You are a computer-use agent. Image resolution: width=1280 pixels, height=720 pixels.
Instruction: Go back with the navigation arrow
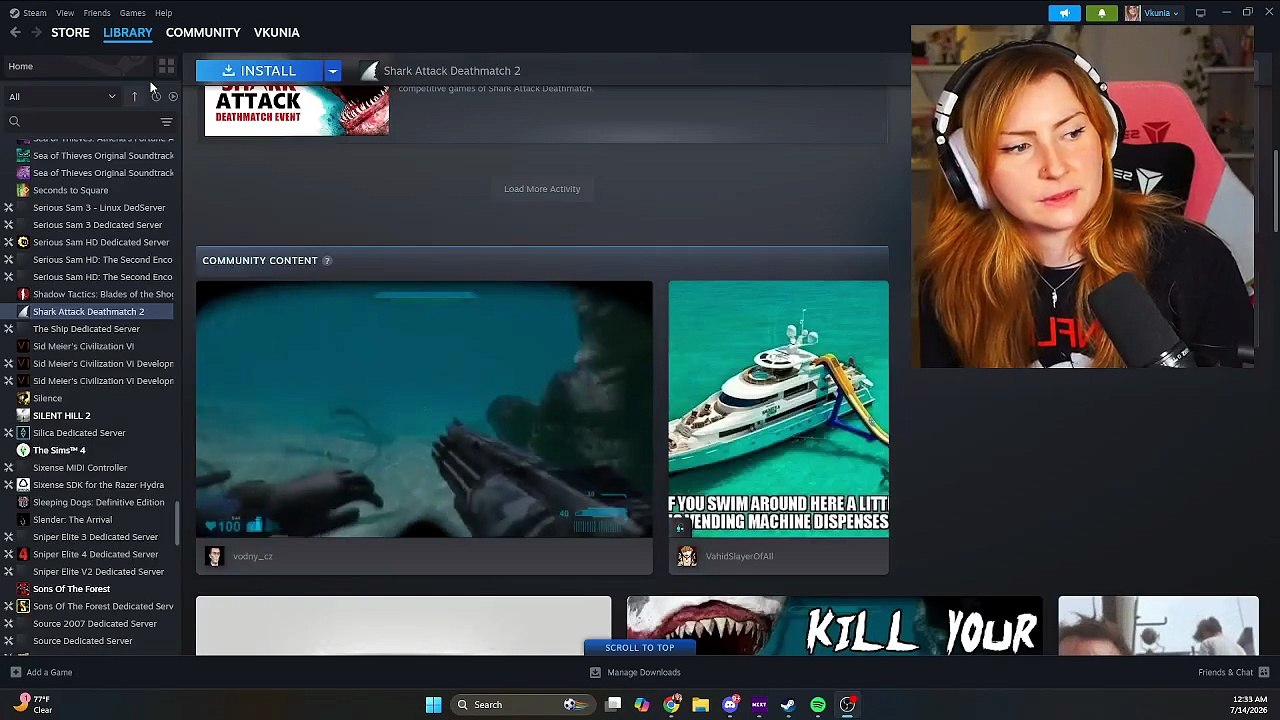pyautogui.click(x=15, y=32)
